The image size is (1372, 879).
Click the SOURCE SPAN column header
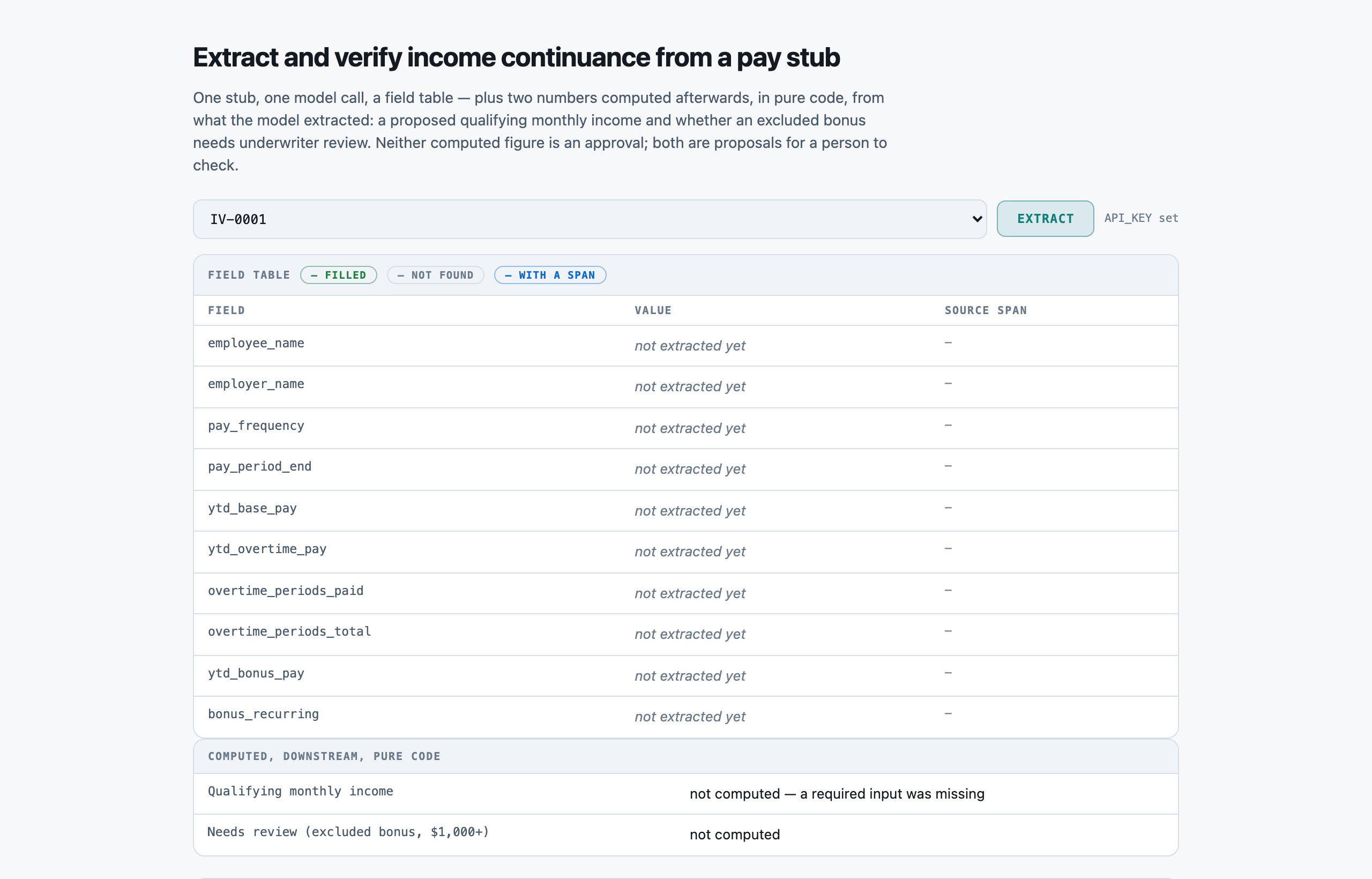coord(986,310)
